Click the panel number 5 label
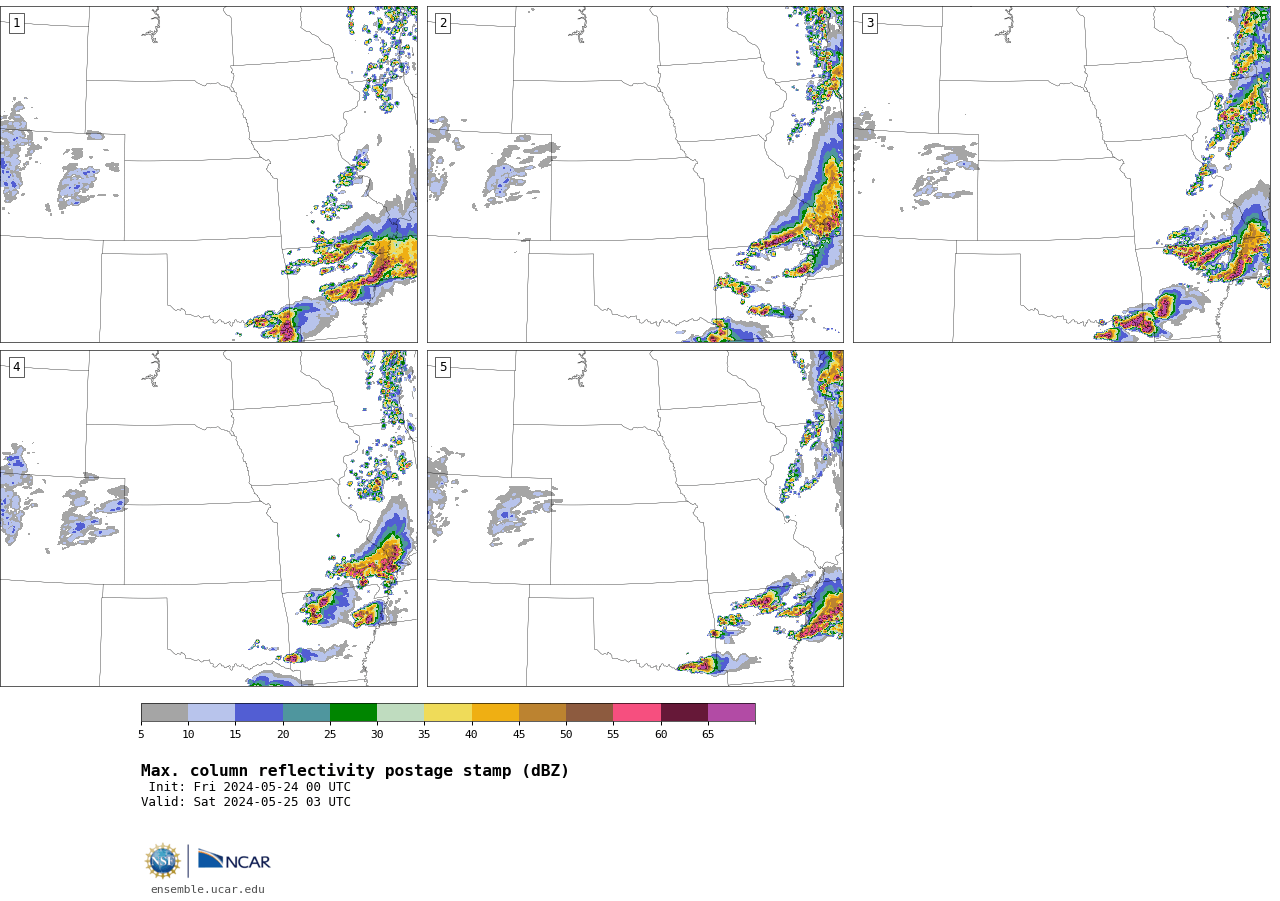The width and height of the screenshot is (1280, 901). 443,367
